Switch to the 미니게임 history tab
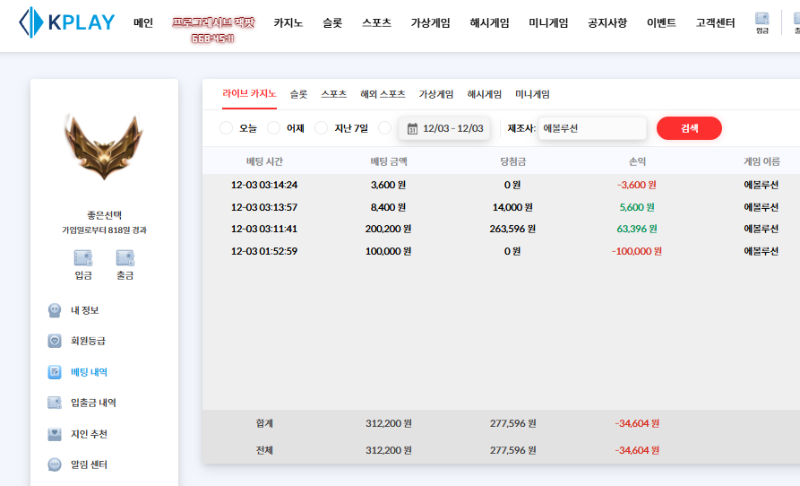Screen dimensions: 800x486 click(532, 94)
